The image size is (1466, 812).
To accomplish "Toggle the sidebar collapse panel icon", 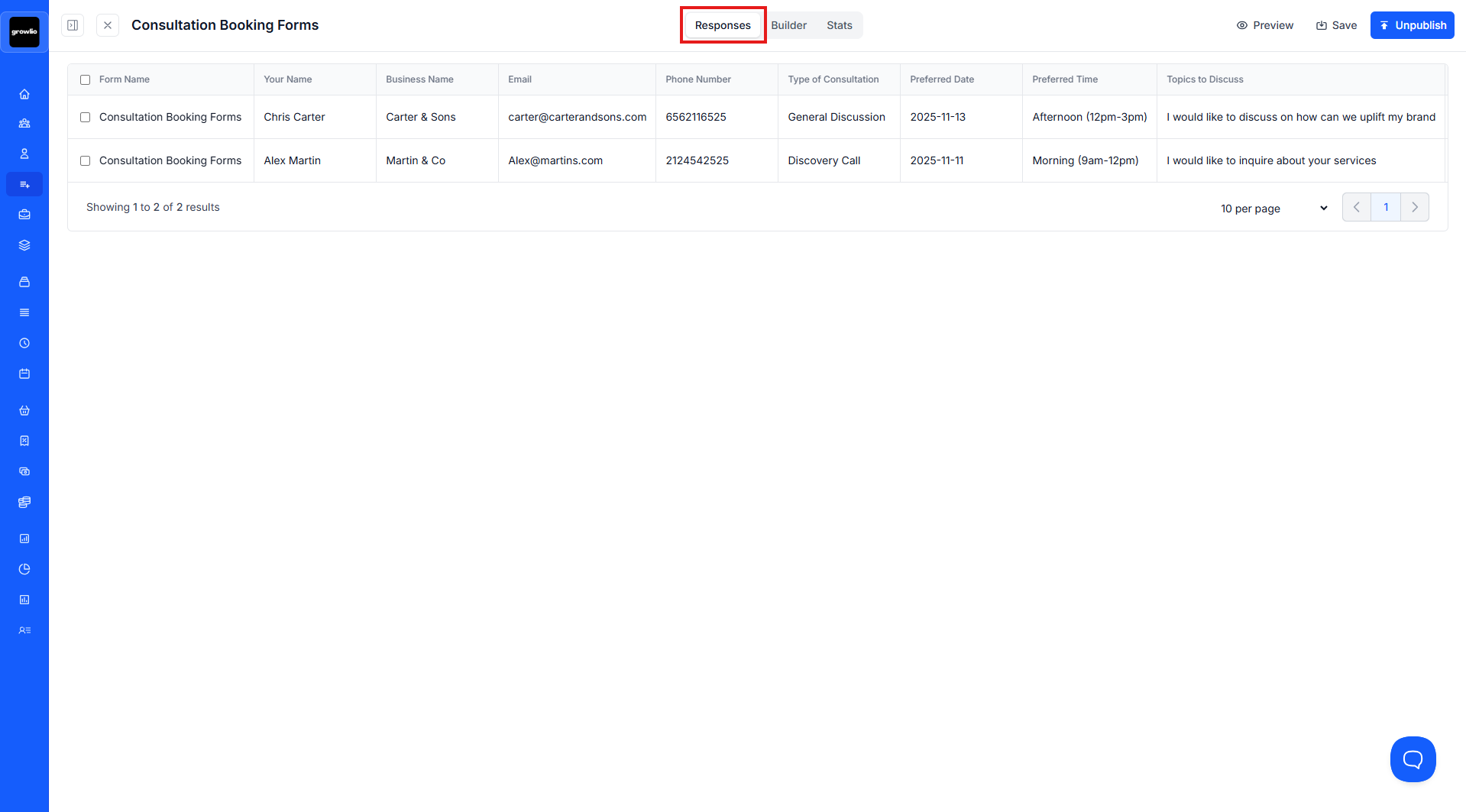I will point(73,25).
